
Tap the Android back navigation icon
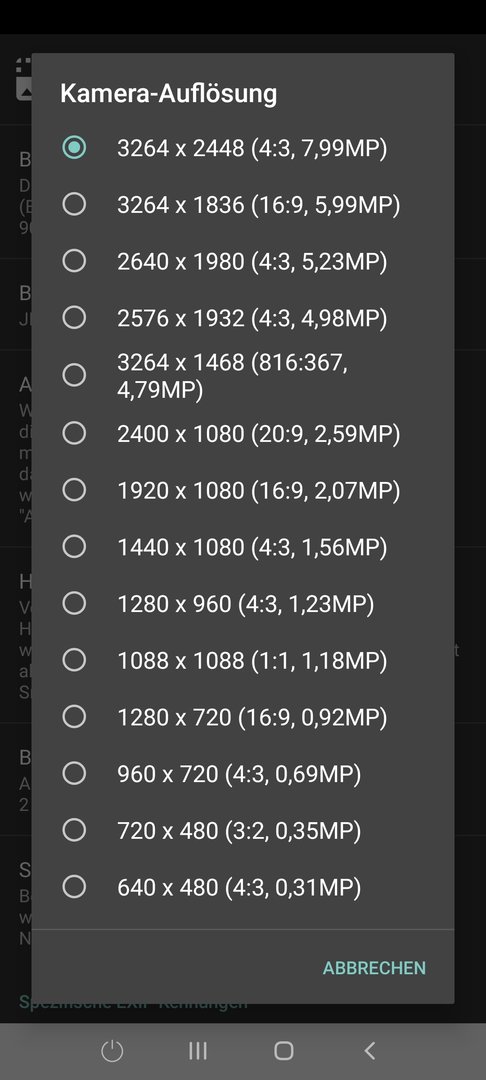point(370,1050)
